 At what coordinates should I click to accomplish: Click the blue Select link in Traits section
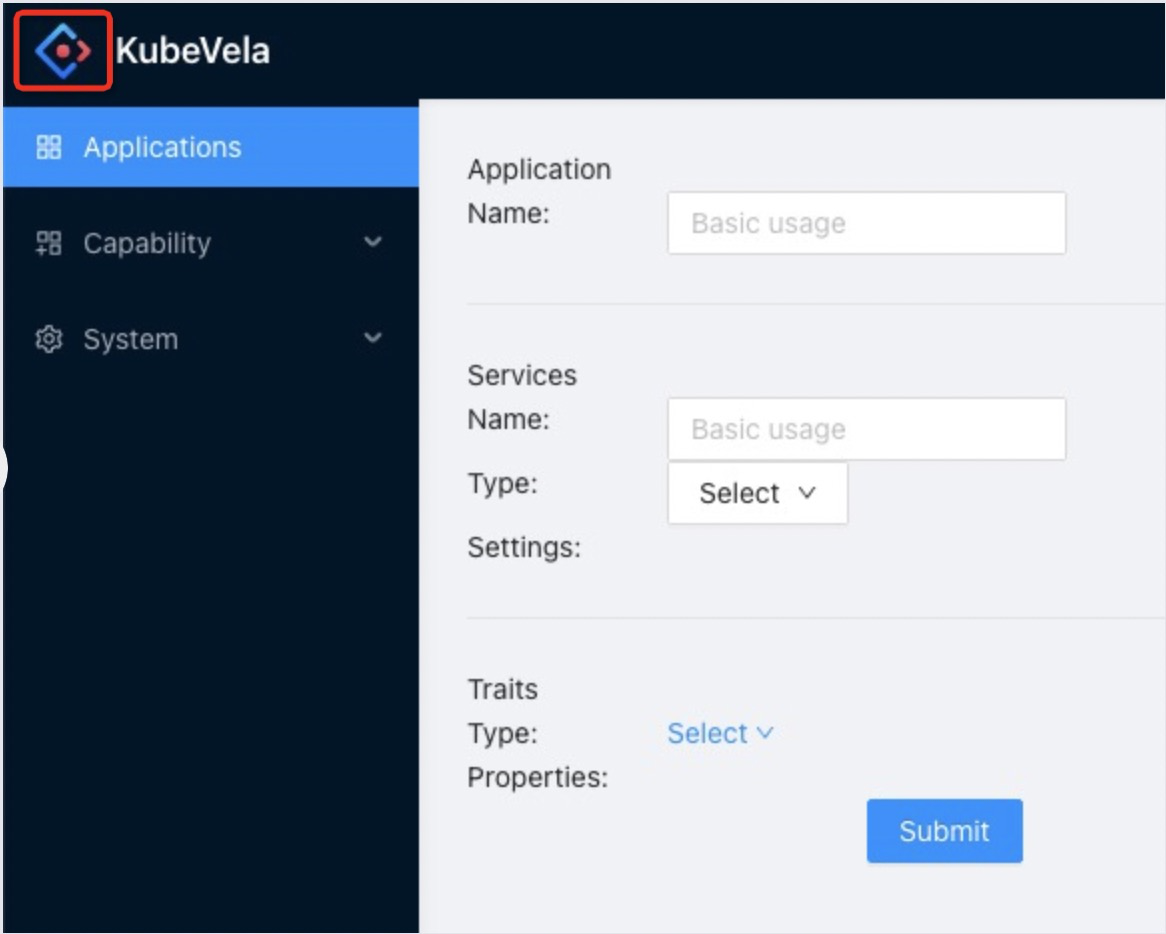point(708,733)
